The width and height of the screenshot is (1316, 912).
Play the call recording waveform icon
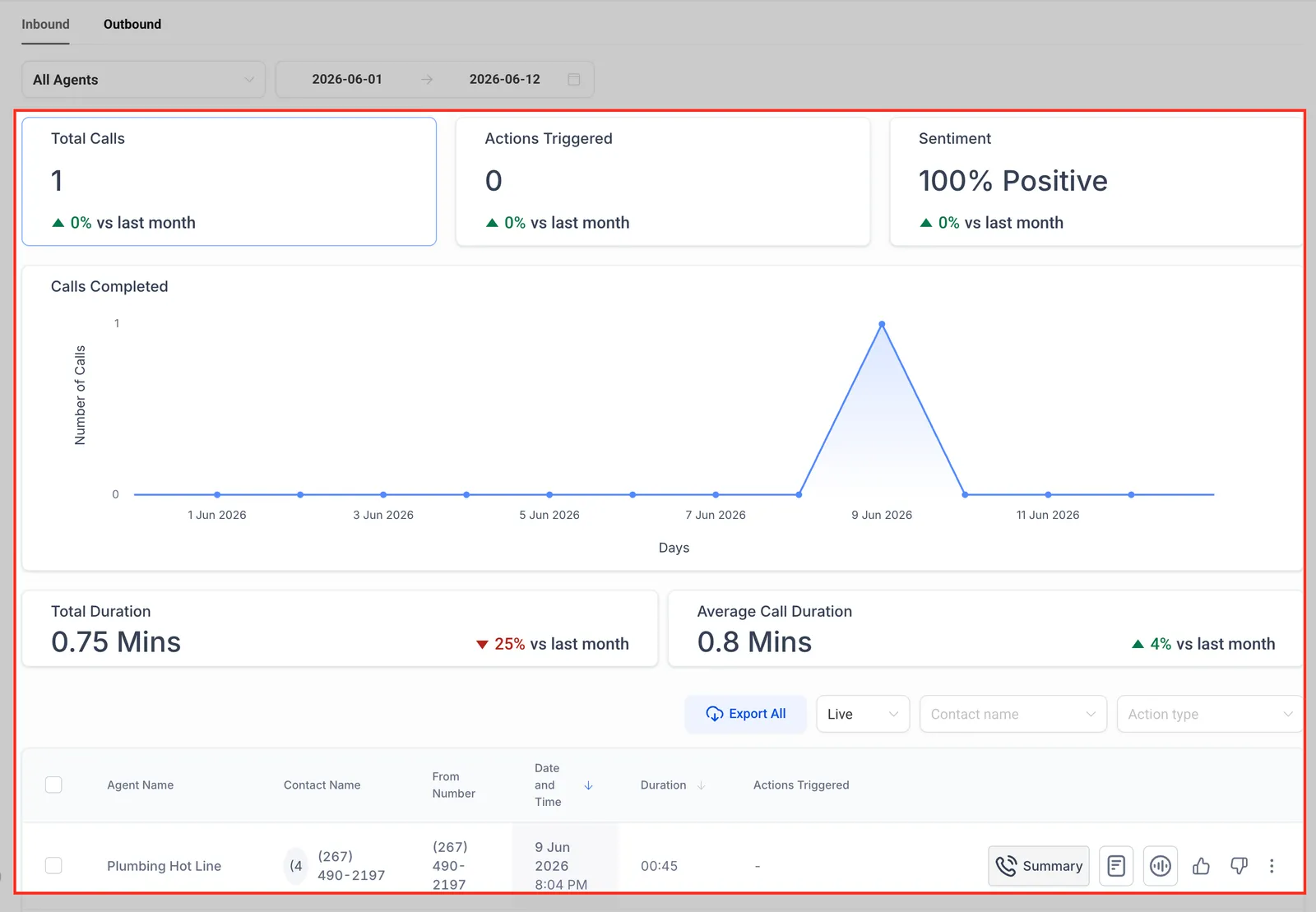click(x=1161, y=866)
